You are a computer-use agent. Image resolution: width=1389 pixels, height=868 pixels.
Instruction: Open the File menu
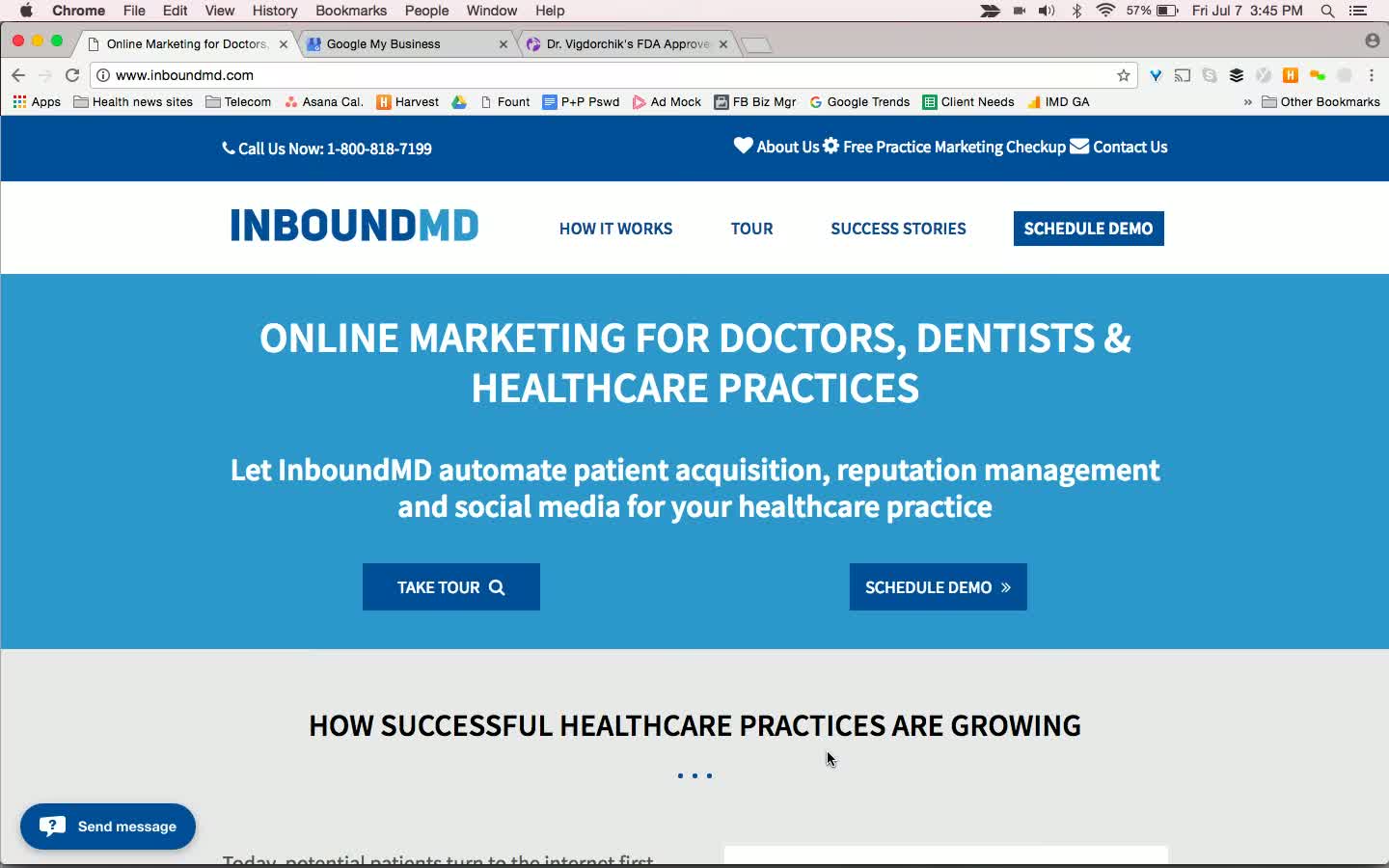point(134,11)
